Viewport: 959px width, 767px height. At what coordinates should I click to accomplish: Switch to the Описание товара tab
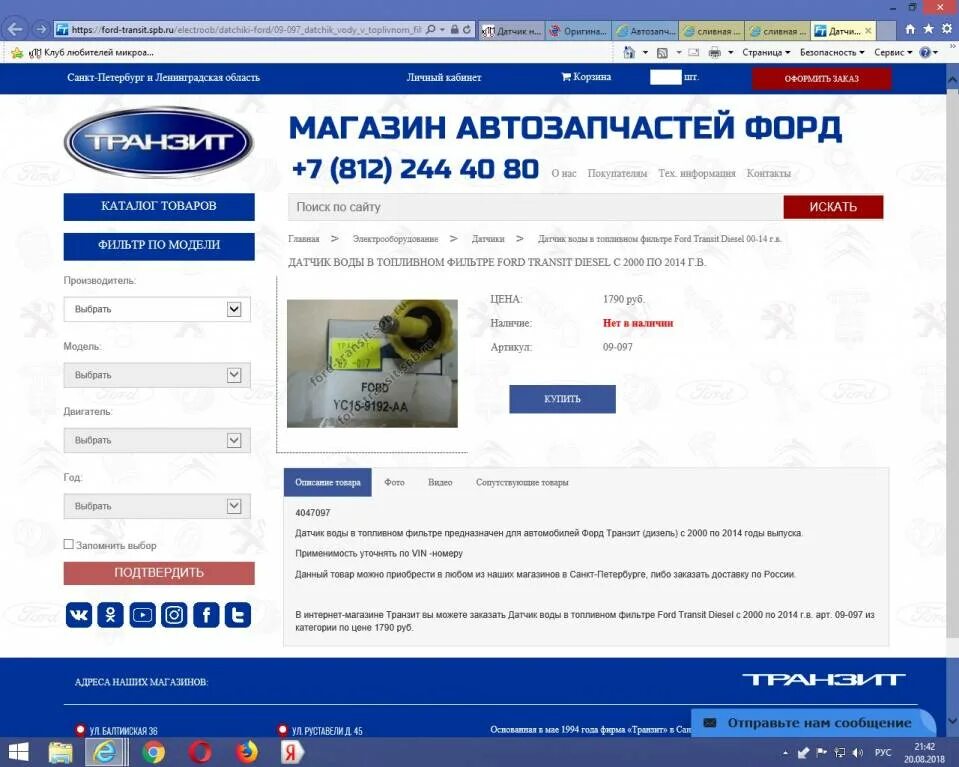point(328,482)
